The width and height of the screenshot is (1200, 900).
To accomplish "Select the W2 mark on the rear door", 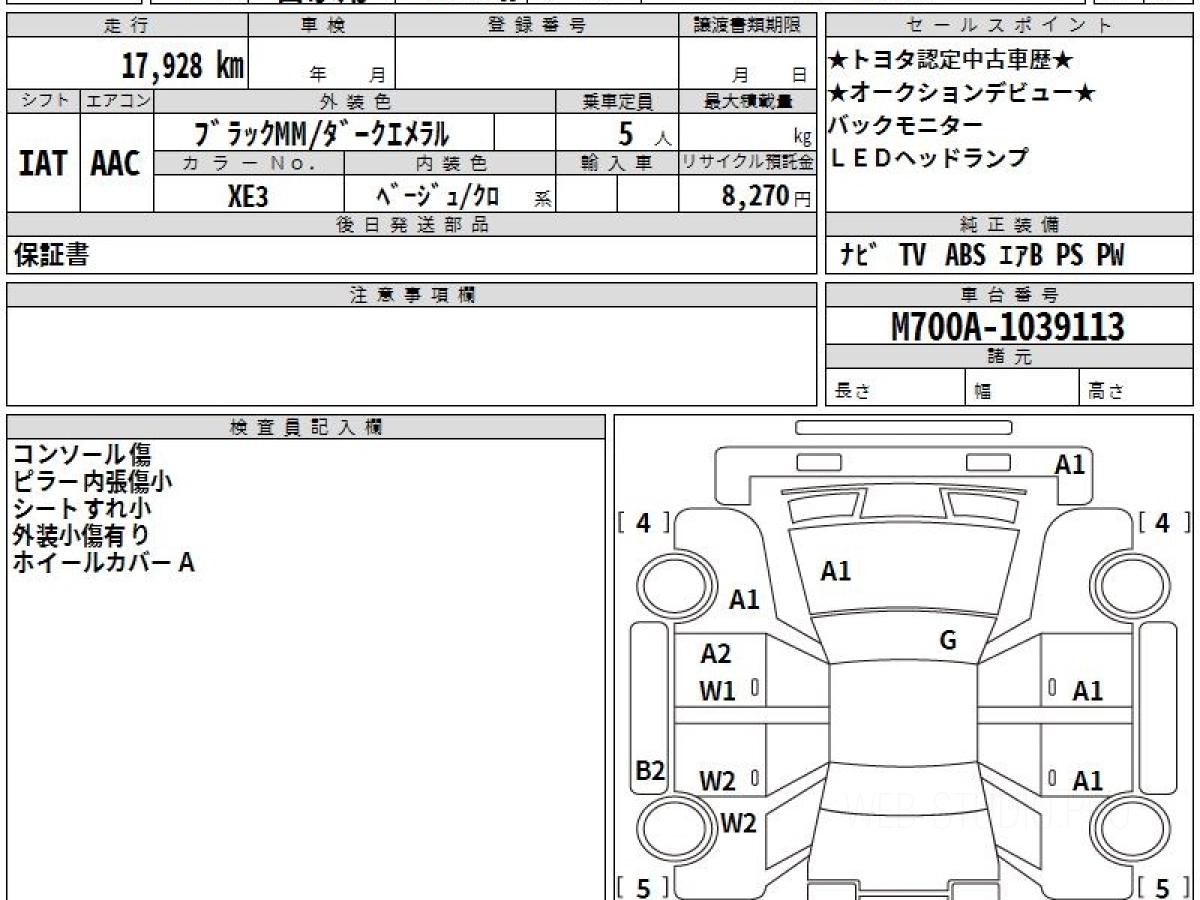I will pyautogui.click(x=717, y=781).
